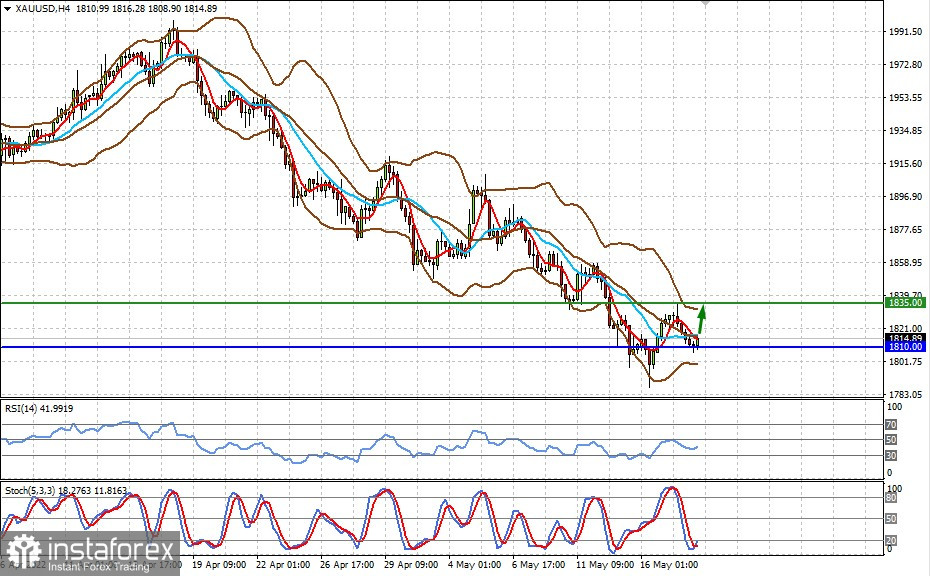Click the 50 level on Stochastic scale
This screenshot has width=931, height=576.
(891, 519)
